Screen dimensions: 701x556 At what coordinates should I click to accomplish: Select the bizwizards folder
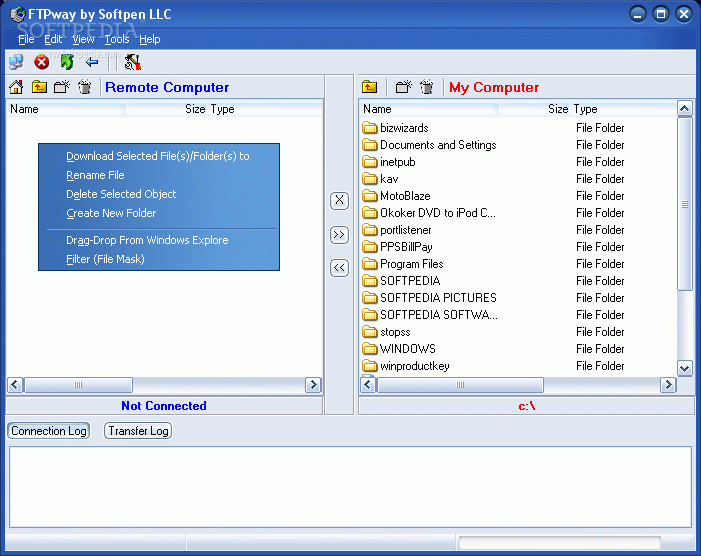[x=395, y=128]
